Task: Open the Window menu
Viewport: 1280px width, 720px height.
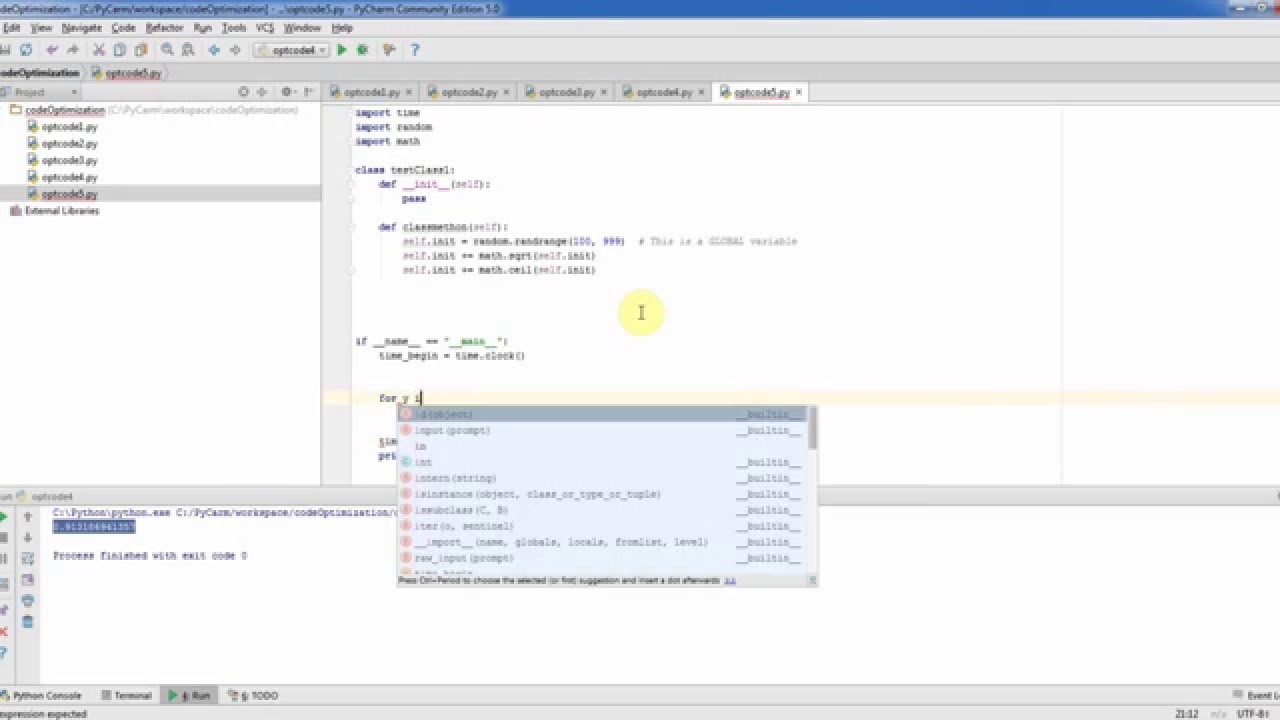Action: (303, 28)
